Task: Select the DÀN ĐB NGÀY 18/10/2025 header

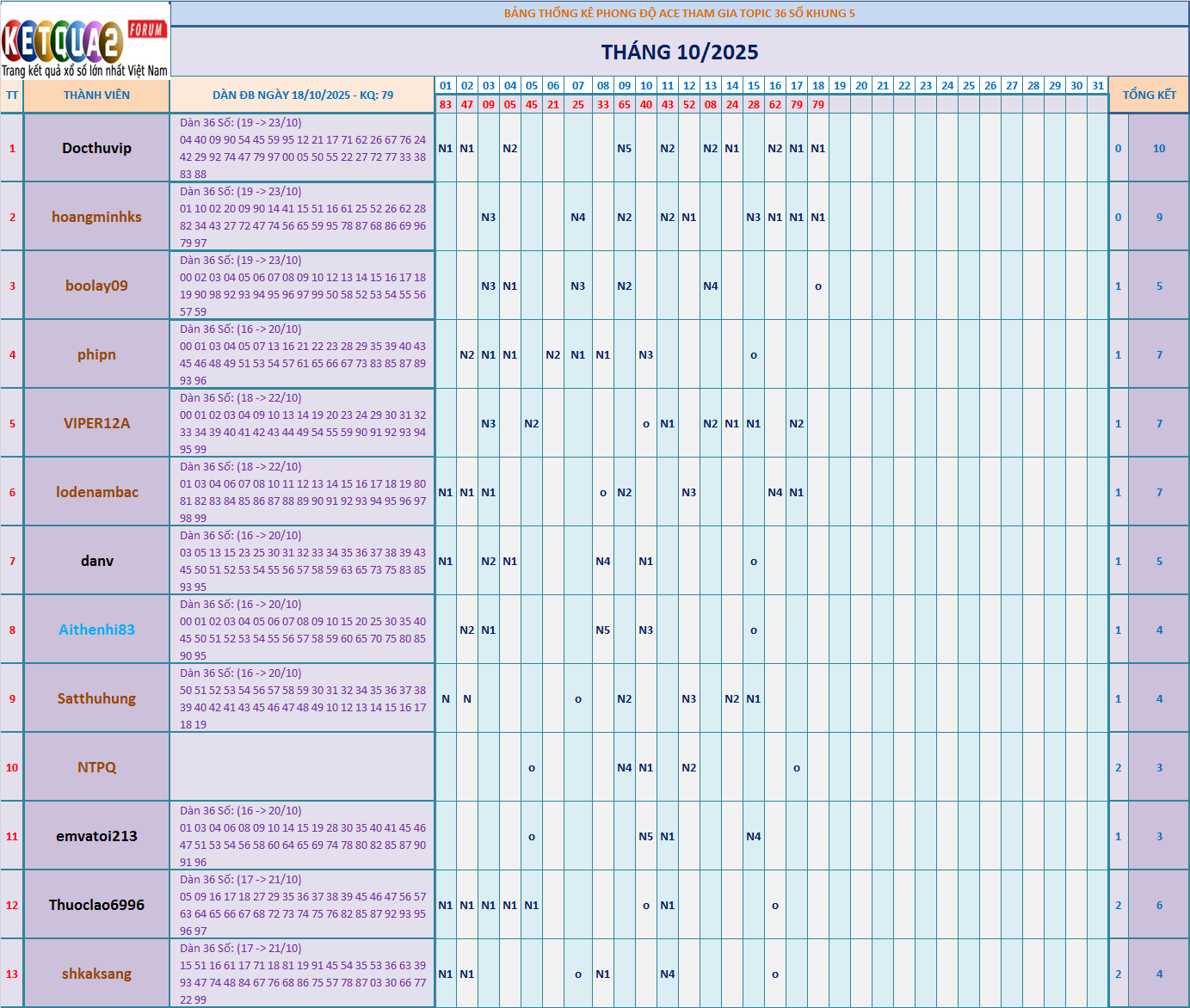Action: tap(302, 95)
